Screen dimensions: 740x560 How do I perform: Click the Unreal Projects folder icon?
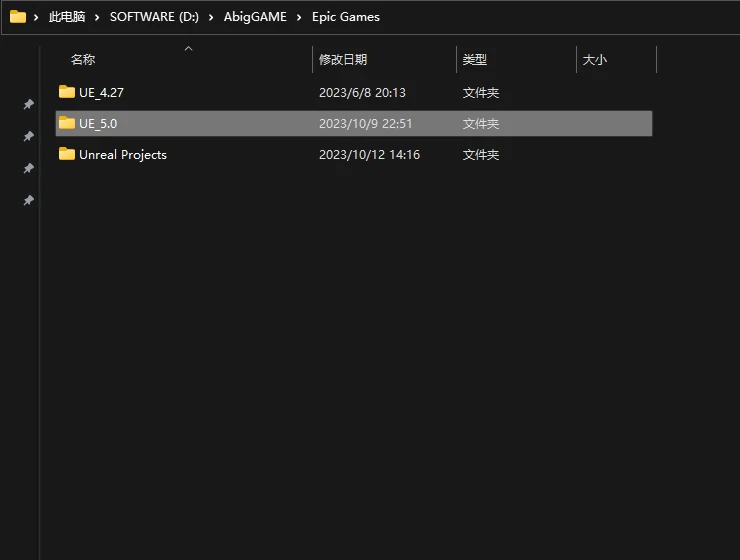(67, 154)
